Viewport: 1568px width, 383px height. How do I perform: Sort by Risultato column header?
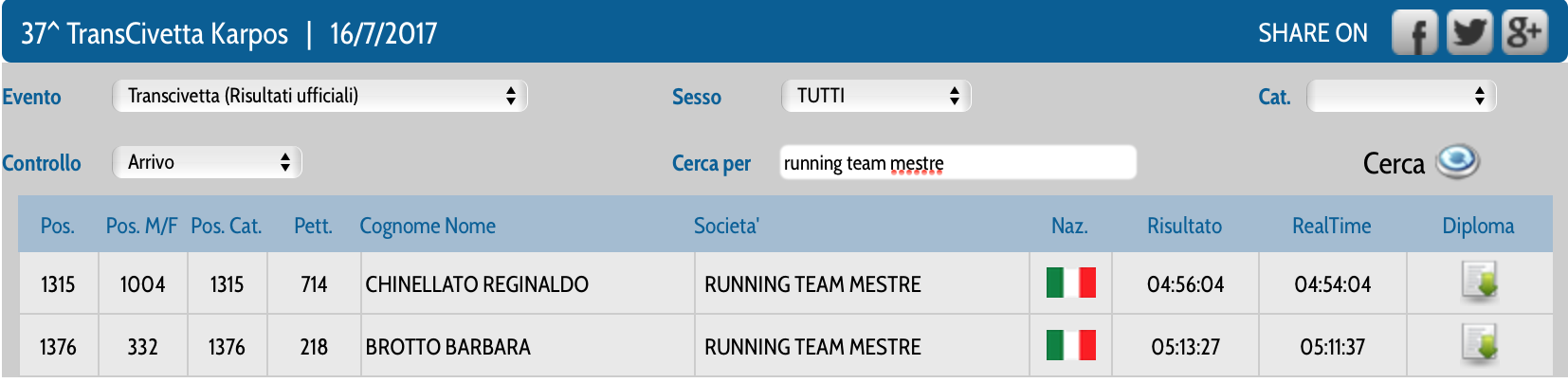(1184, 226)
